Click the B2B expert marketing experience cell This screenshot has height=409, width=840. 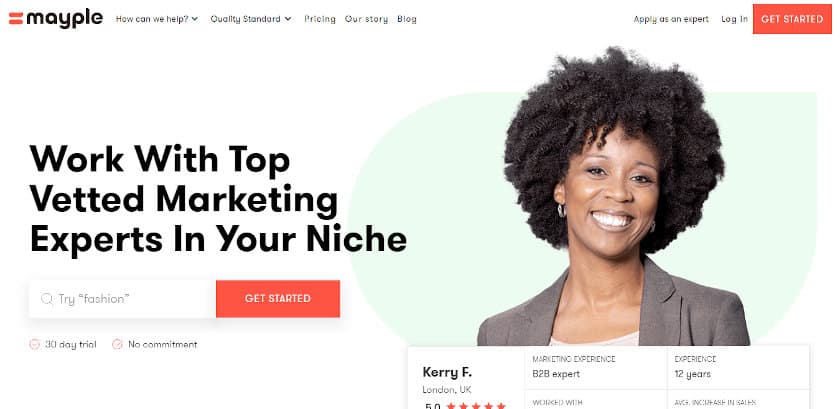point(596,367)
